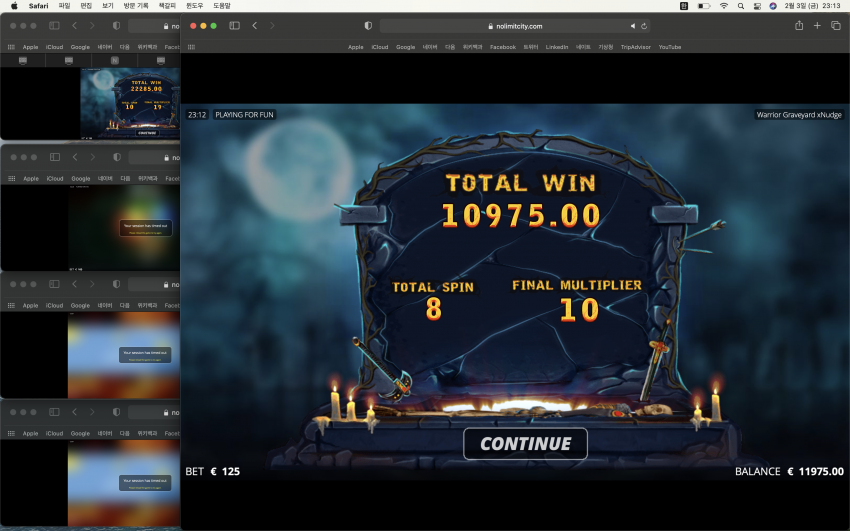Open the 윈도우 menu
Screen dimensions: 850x531
[195, 5]
